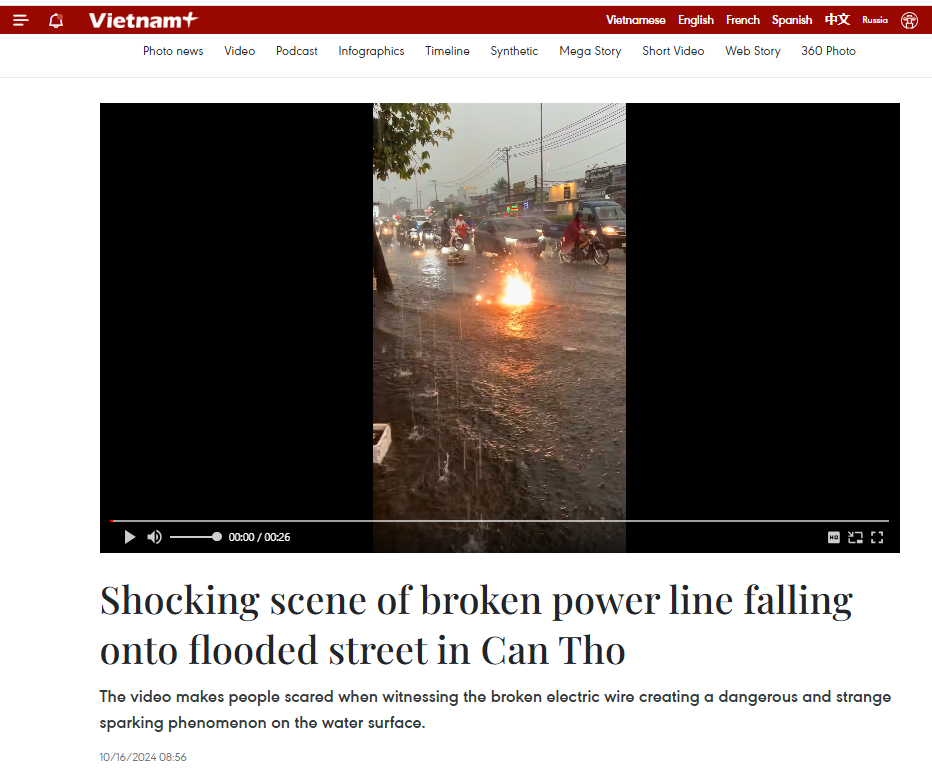Adjust the video volume slider
Image resolution: width=932 pixels, height=769 pixels.
[196, 537]
